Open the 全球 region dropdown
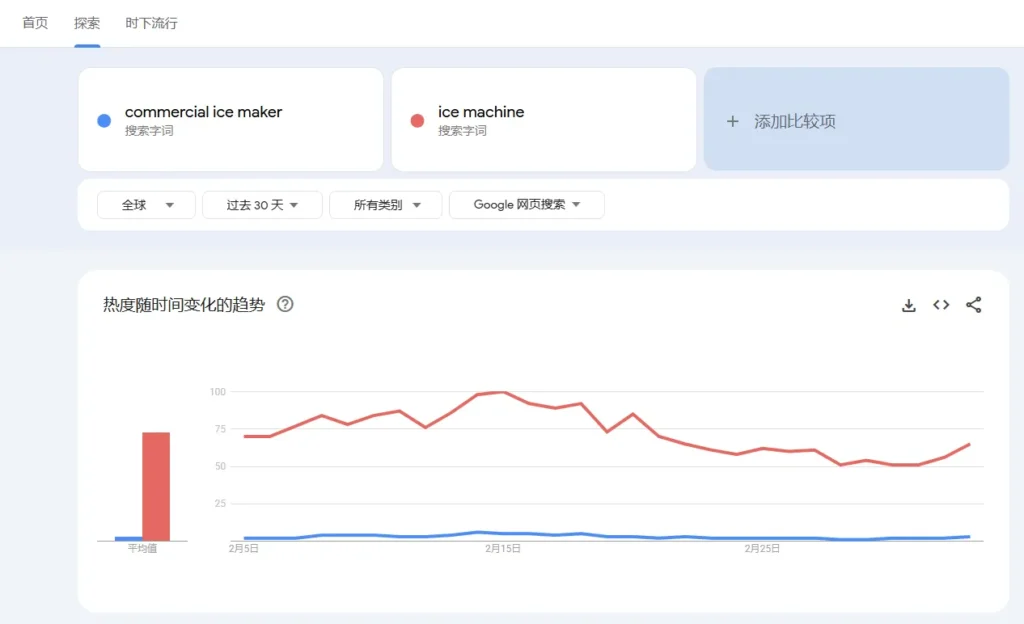 [146, 204]
